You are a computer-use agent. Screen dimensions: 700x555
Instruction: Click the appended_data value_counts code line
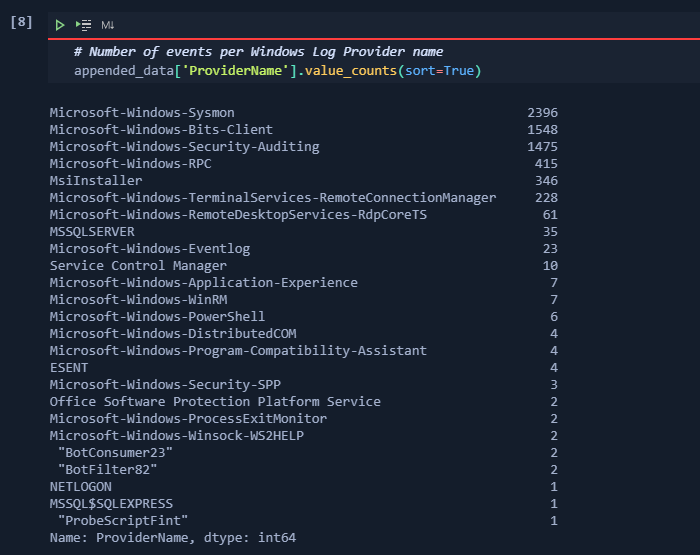(278, 71)
